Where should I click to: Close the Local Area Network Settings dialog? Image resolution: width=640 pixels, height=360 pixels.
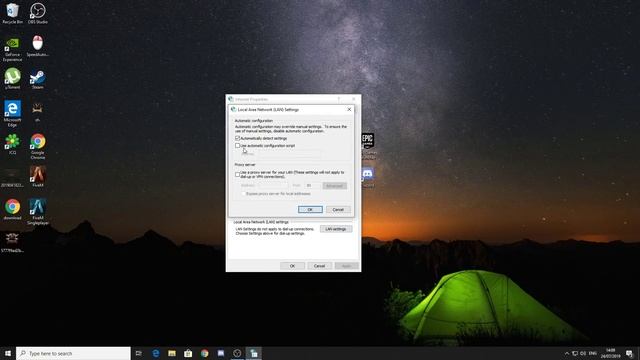pos(349,109)
